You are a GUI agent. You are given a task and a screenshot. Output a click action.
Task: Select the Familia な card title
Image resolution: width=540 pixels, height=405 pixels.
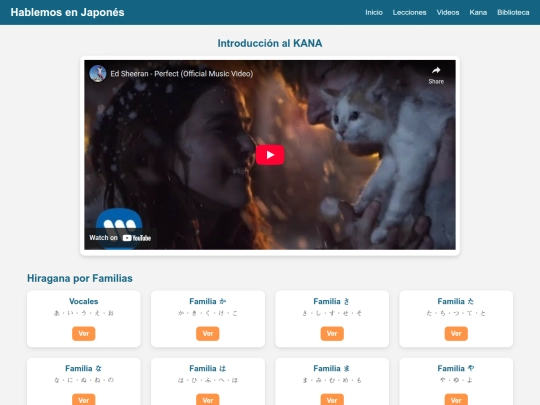[x=84, y=368]
